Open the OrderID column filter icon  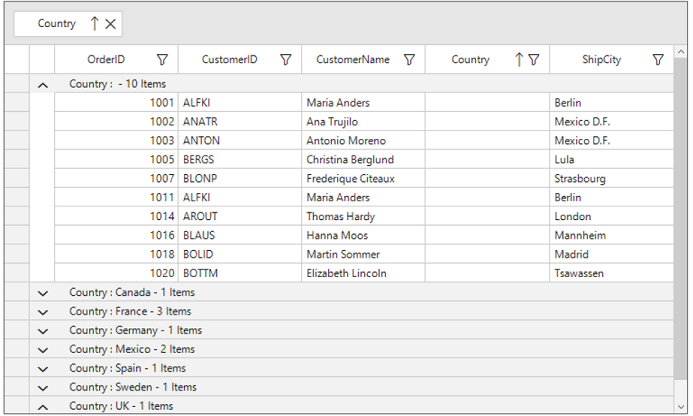pyautogui.click(x=163, y=60)
